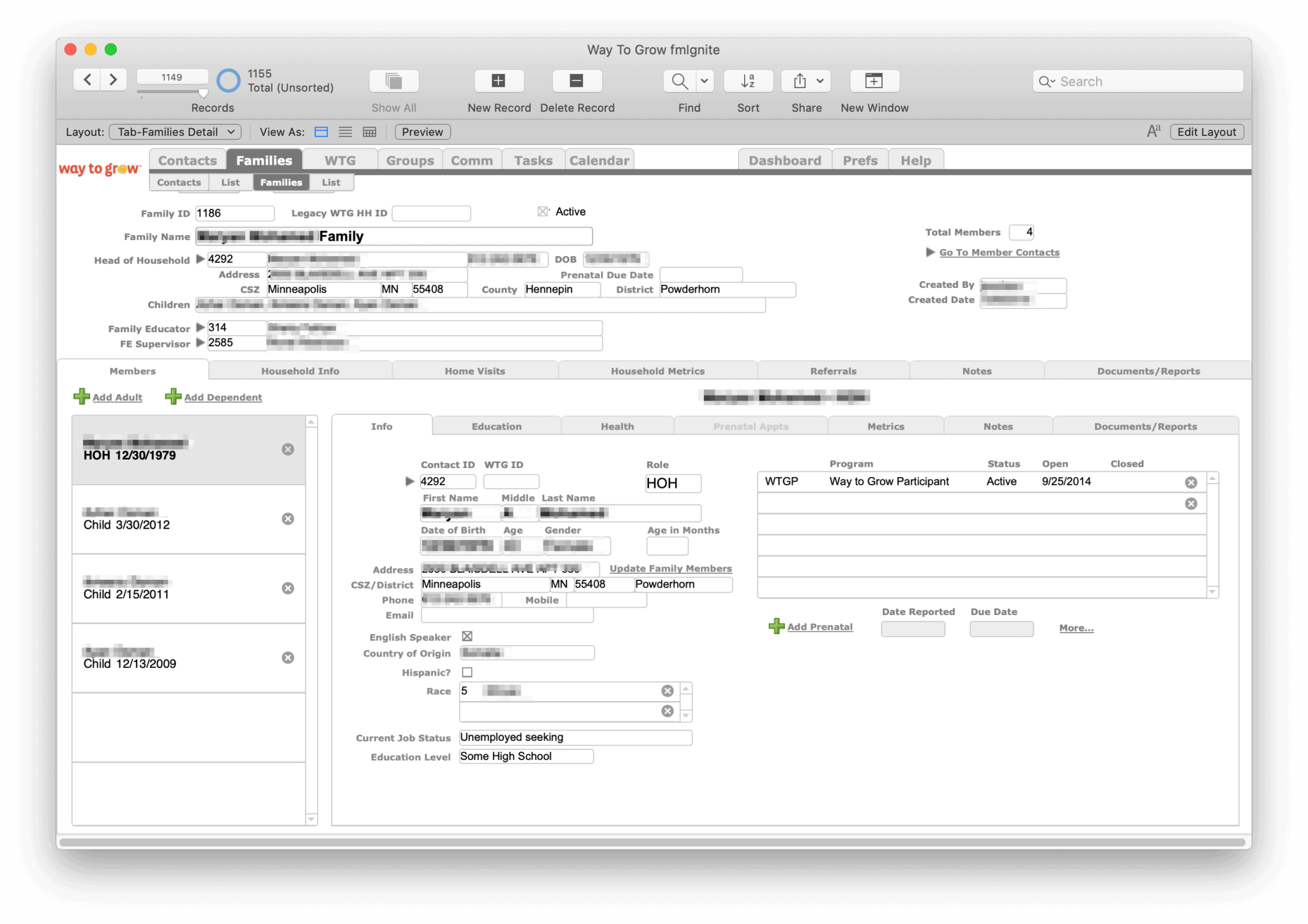Click green plus Add Adult icon

click(82, 397)
